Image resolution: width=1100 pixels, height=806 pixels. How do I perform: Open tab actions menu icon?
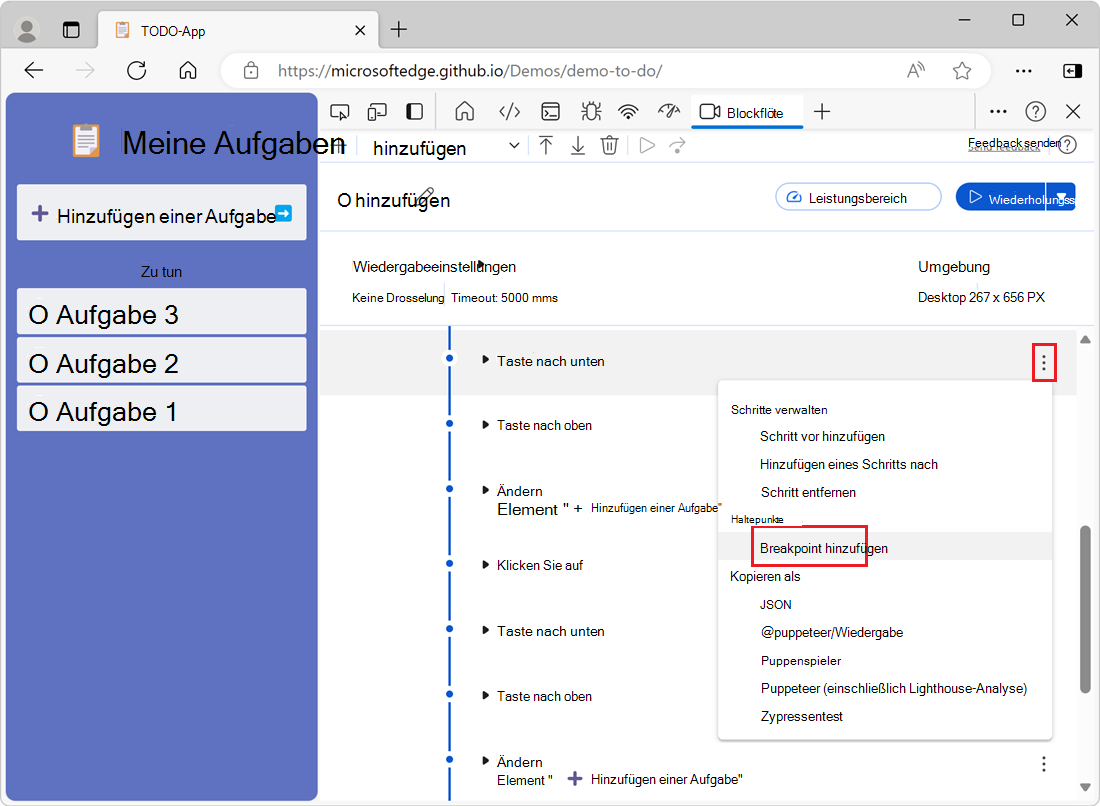(72, 30)
